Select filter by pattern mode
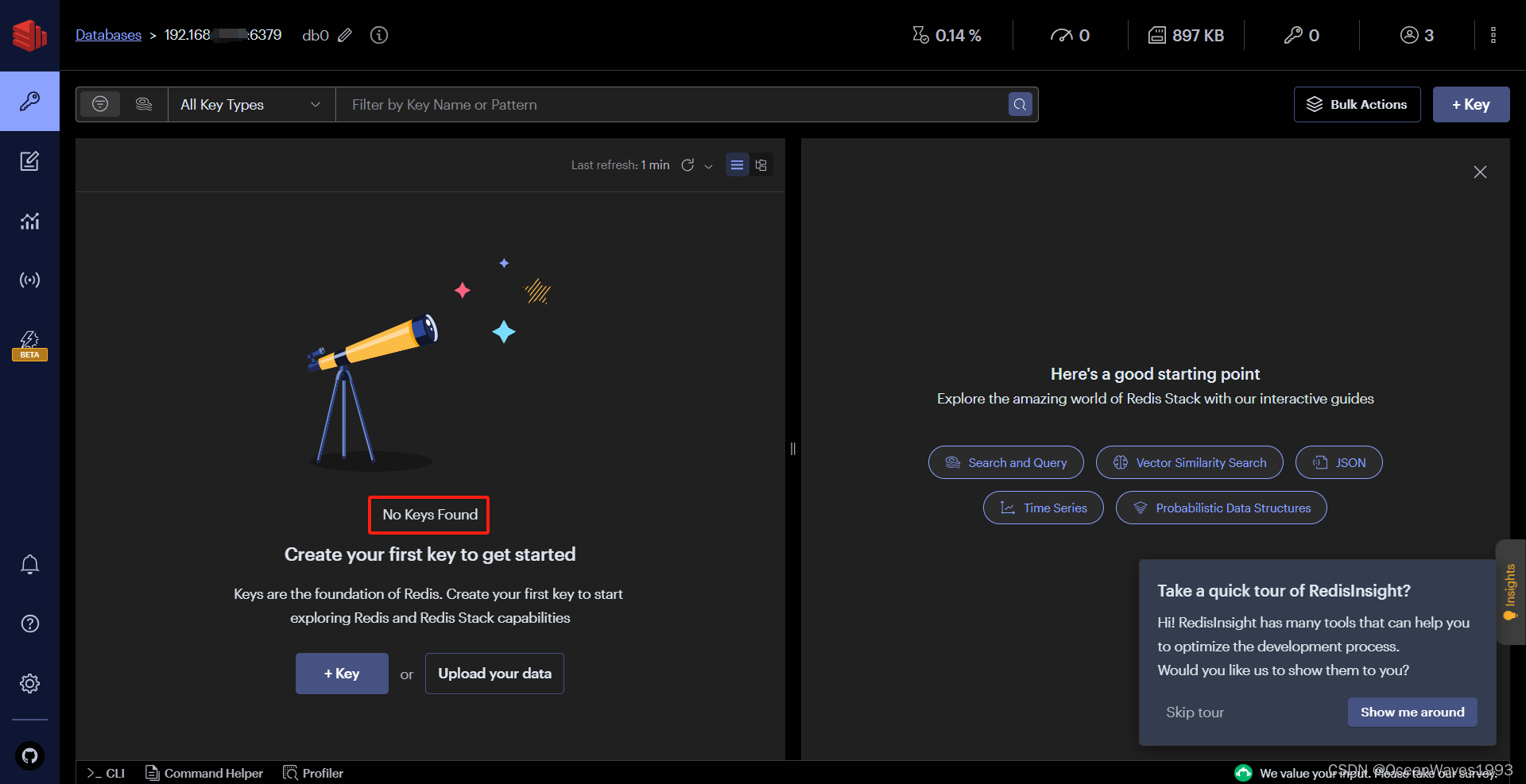This screenshot has width=1526, height=784. (x=100, y=104)
